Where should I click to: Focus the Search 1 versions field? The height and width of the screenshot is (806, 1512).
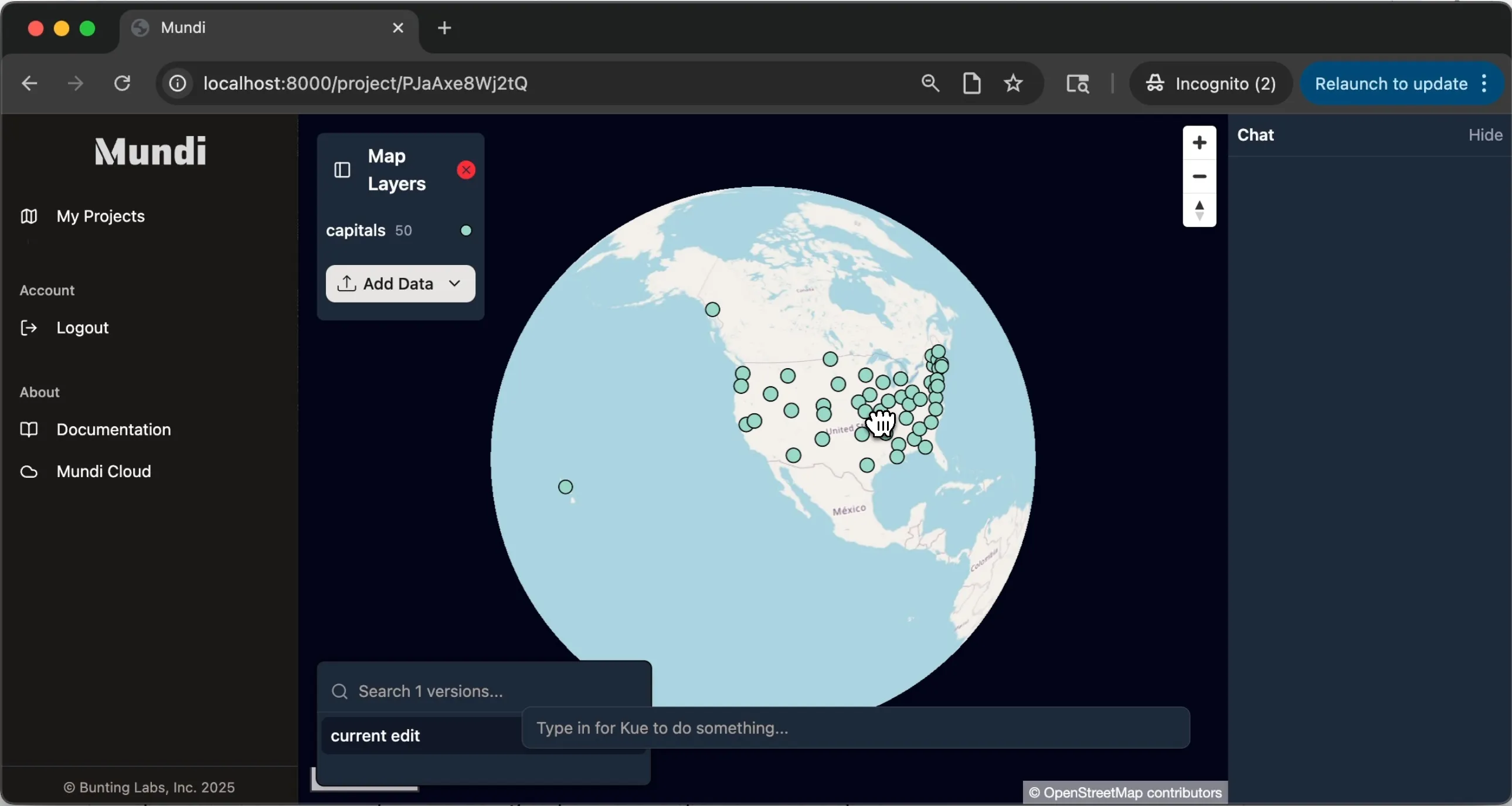click(x=484, y=692)
